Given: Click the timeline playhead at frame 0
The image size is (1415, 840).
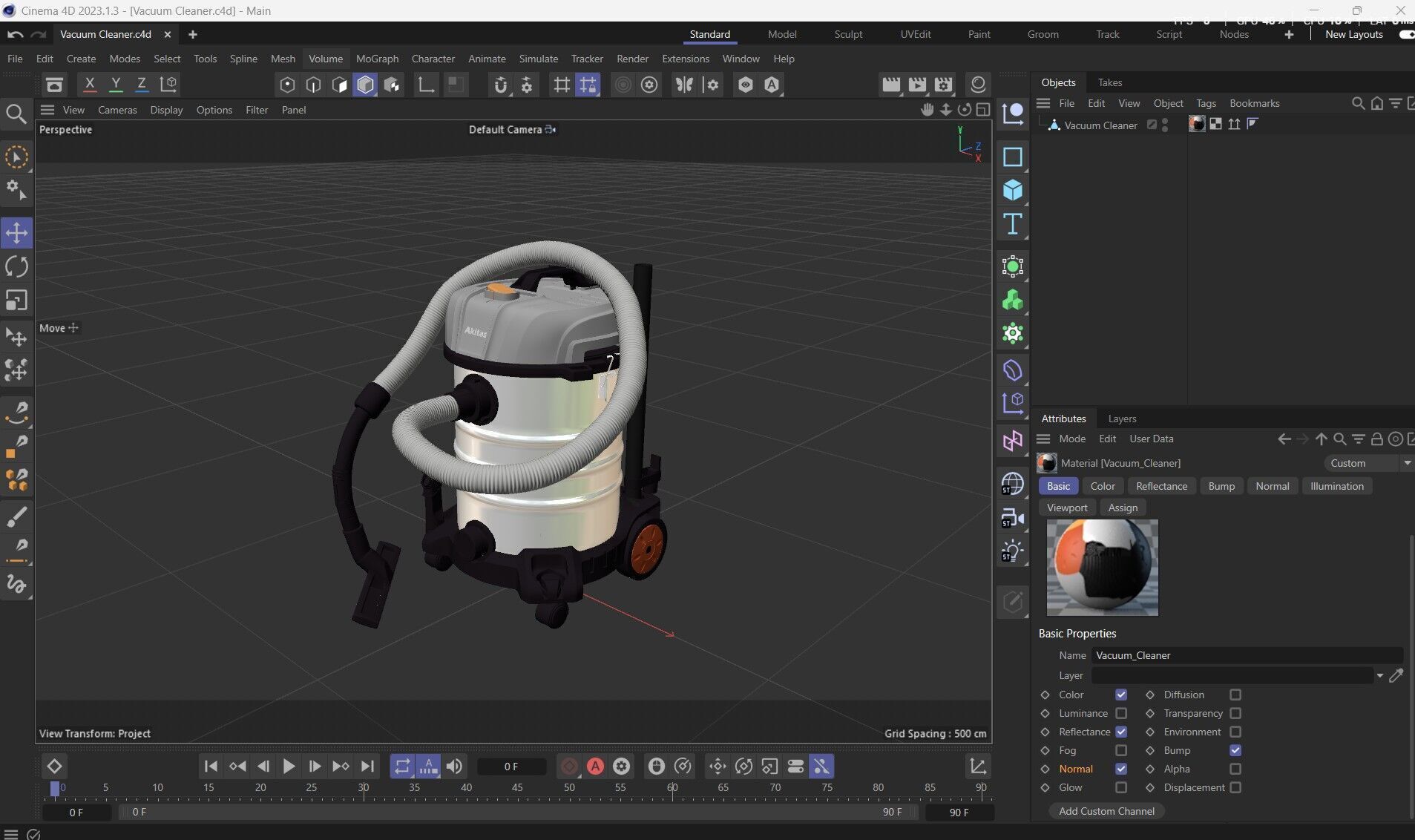Looking at the screenshot, I should pos(54,789).
